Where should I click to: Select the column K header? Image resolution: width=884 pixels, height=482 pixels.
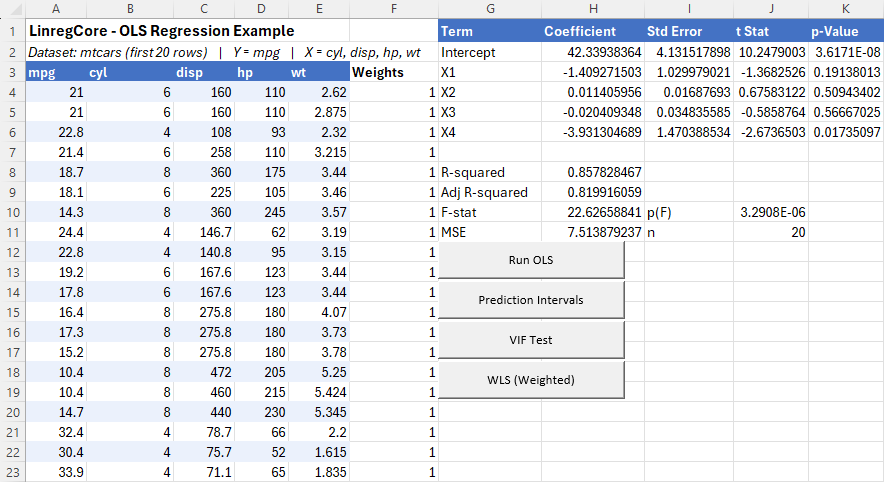(845, 9)
